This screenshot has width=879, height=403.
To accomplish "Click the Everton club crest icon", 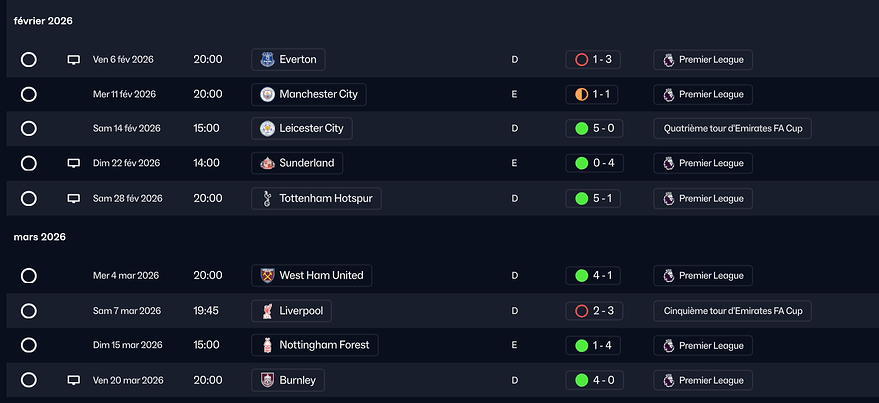I will click(x=266, y=60).
